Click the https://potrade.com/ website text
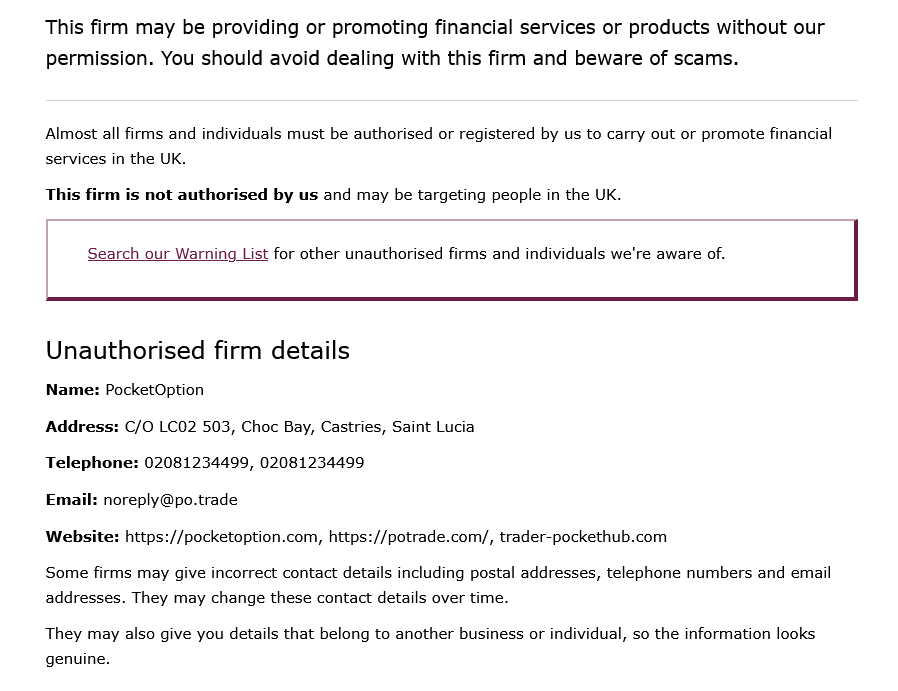This screenshot has width=898, height=691. [410, 537]
